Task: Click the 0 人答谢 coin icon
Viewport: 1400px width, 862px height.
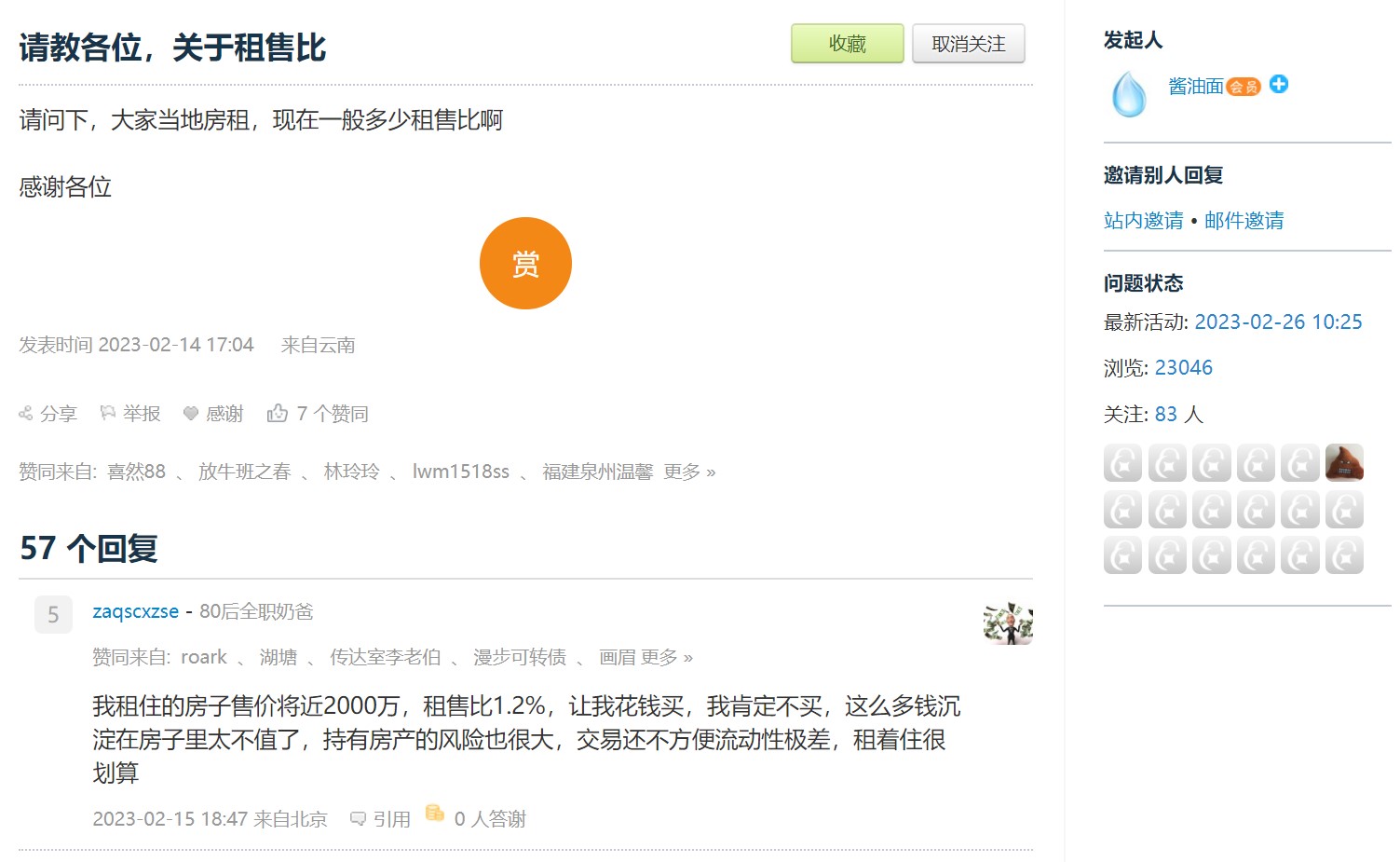Action: [435, 814]
